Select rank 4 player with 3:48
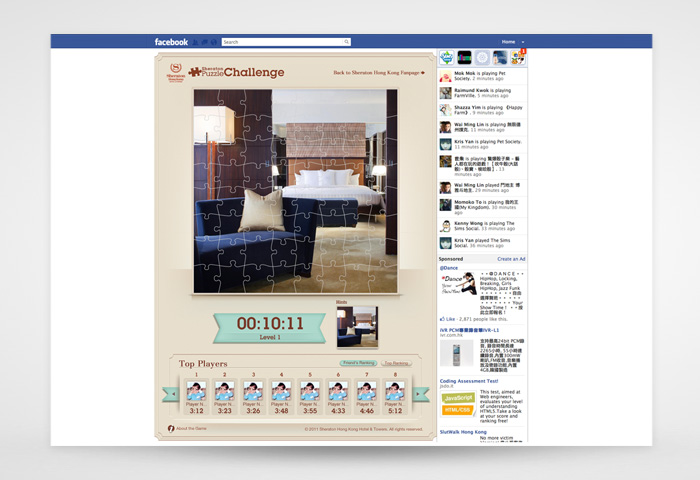 tap(281, 397)
